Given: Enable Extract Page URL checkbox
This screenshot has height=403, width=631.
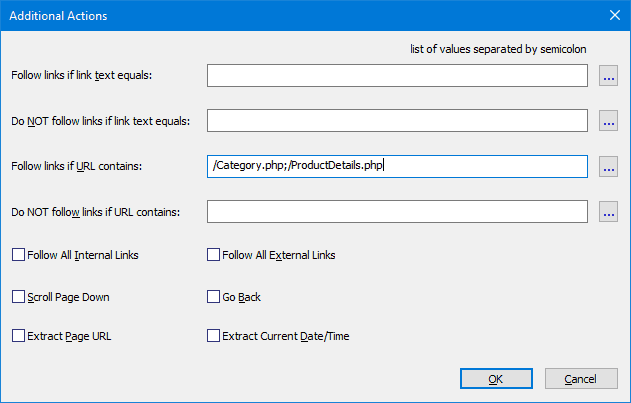Looking at the screenshot, I should tap(18, 336).
